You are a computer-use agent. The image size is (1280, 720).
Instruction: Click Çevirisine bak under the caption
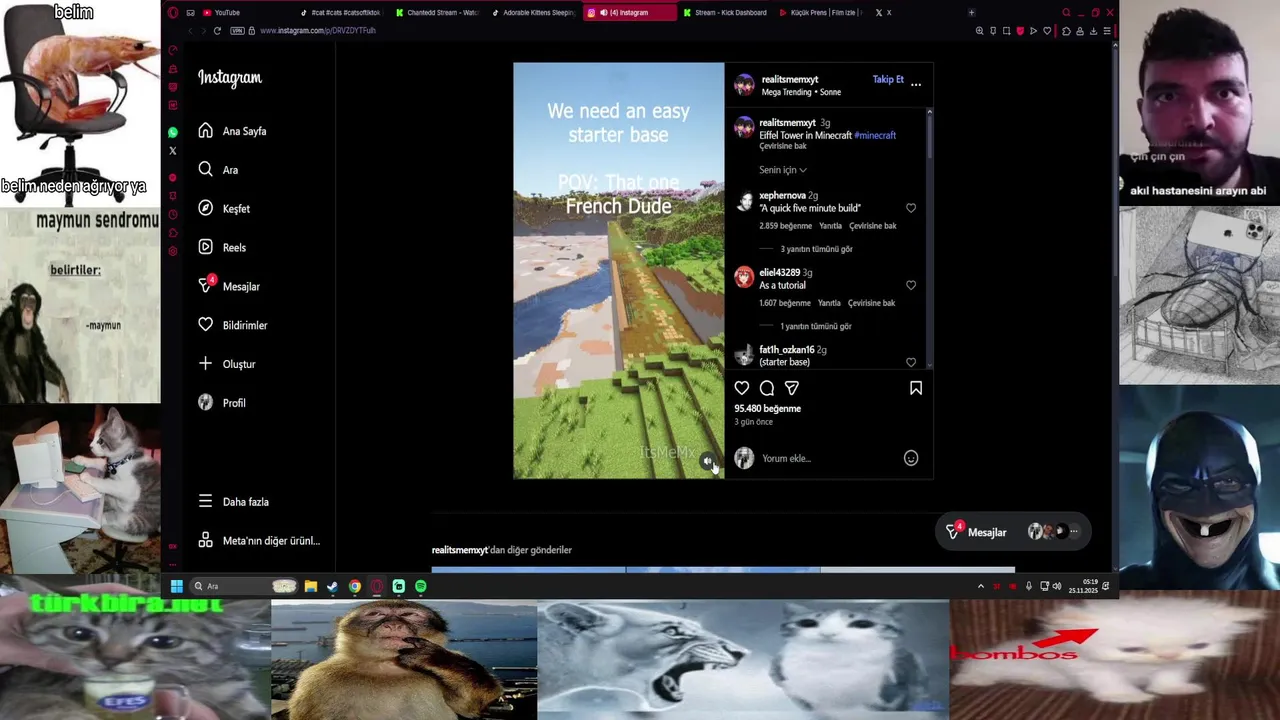783,146
